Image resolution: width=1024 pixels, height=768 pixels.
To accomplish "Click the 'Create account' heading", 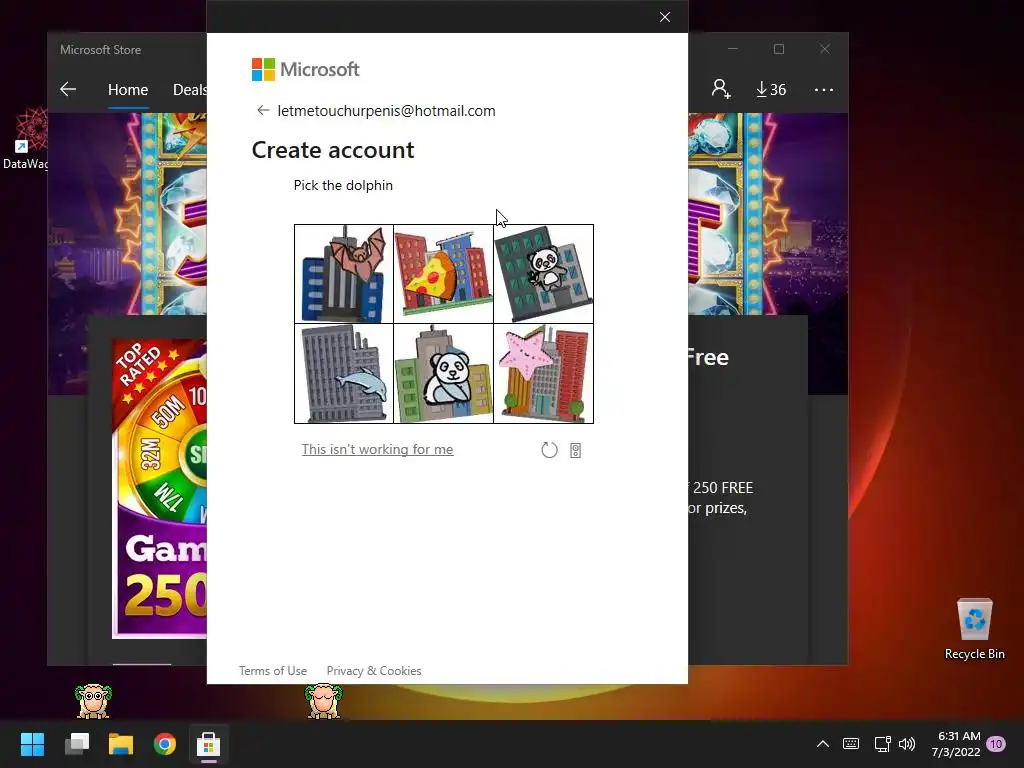I will [x=333, y=150].
